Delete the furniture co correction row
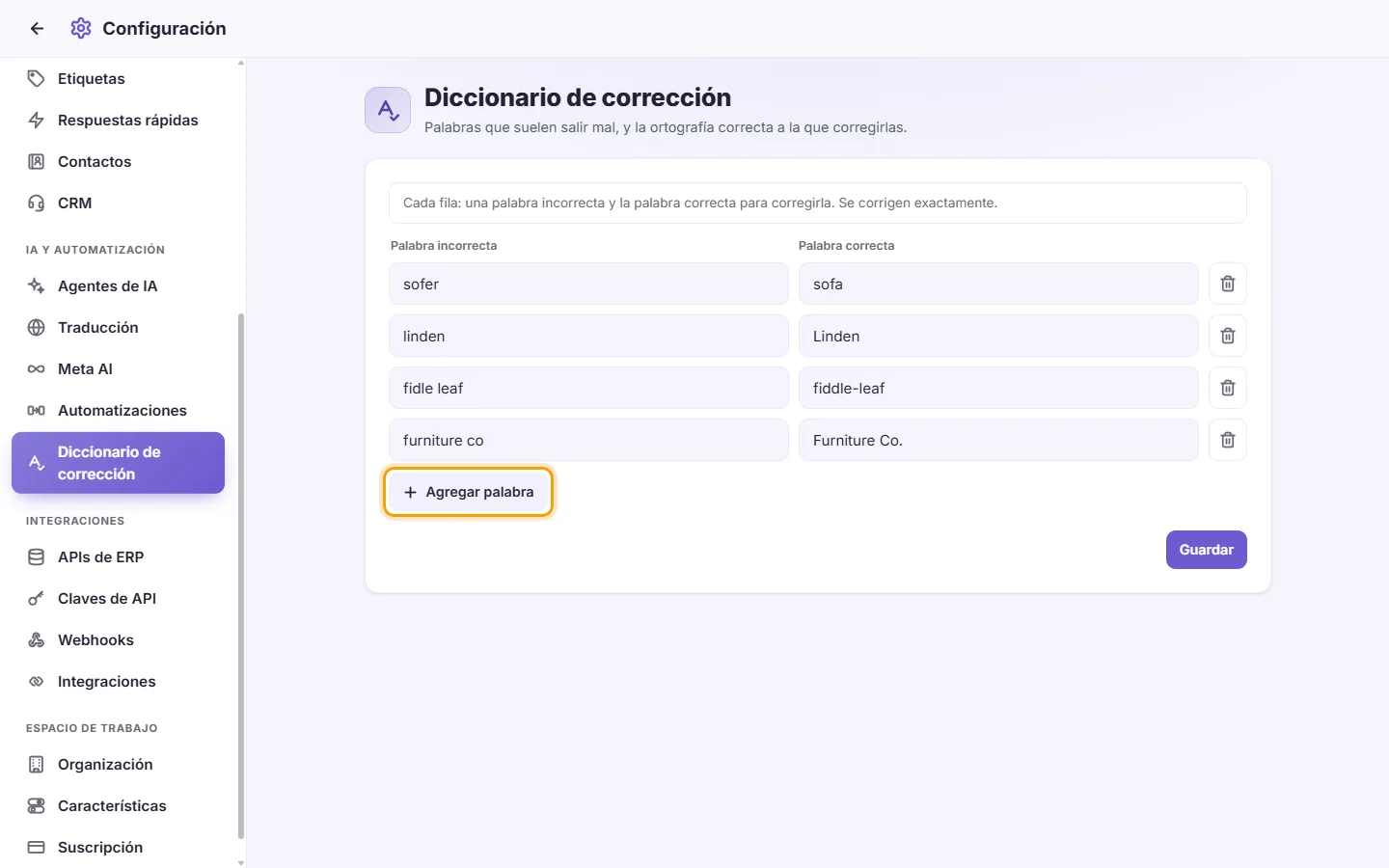 pyautogui.click(x=1228, y=440)
